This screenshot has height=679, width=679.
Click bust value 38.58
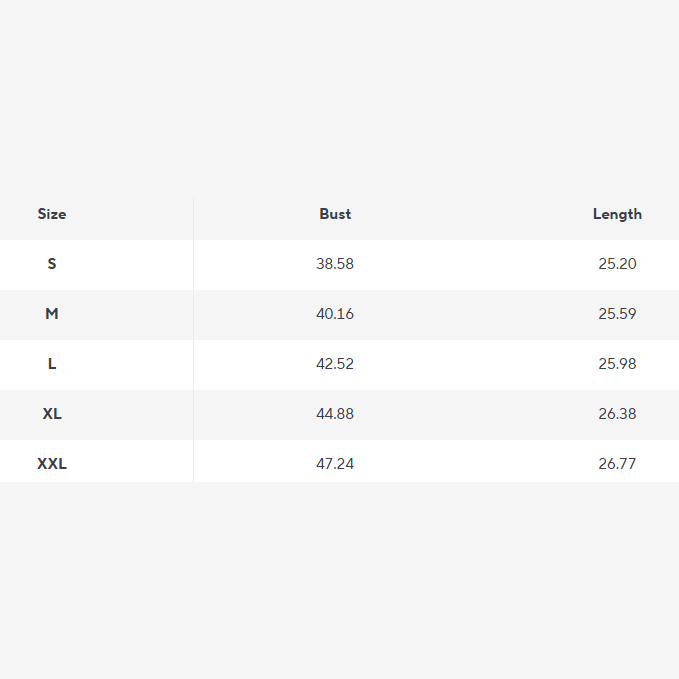point(335,264)
